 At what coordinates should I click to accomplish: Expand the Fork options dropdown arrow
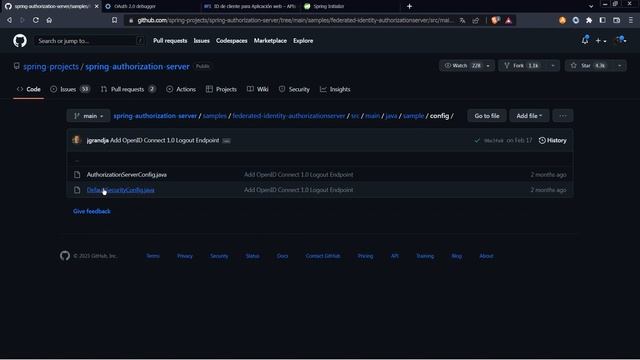coord(553,66)
